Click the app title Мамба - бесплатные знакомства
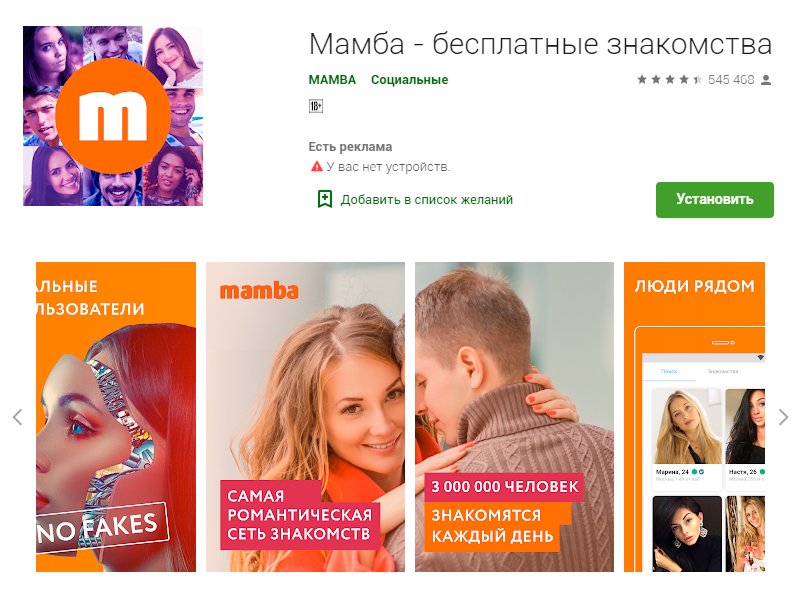The height and width of the screenshot is (600, 800). [540, 44]
